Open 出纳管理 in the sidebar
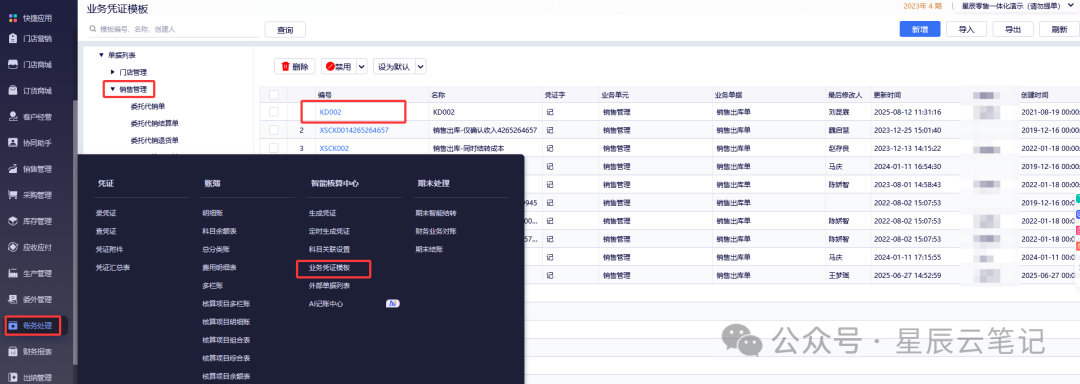This screenshot has width=1080, height=384. (x=30, y=377)
